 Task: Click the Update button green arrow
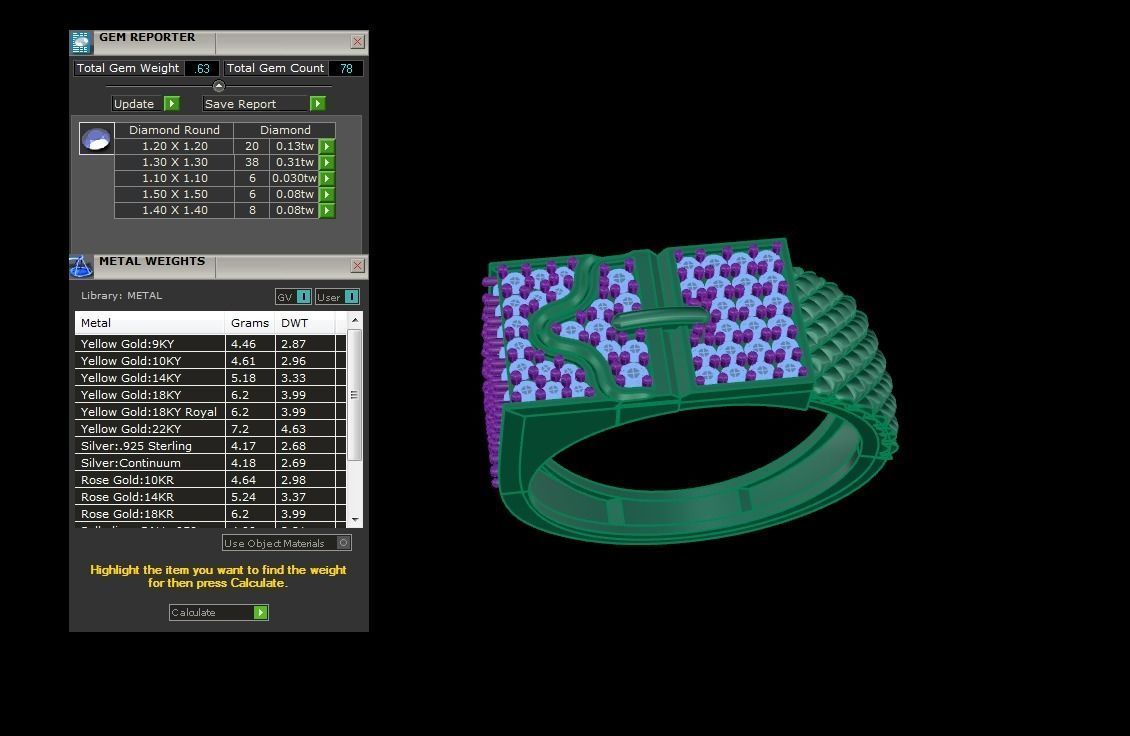(172, 104)
